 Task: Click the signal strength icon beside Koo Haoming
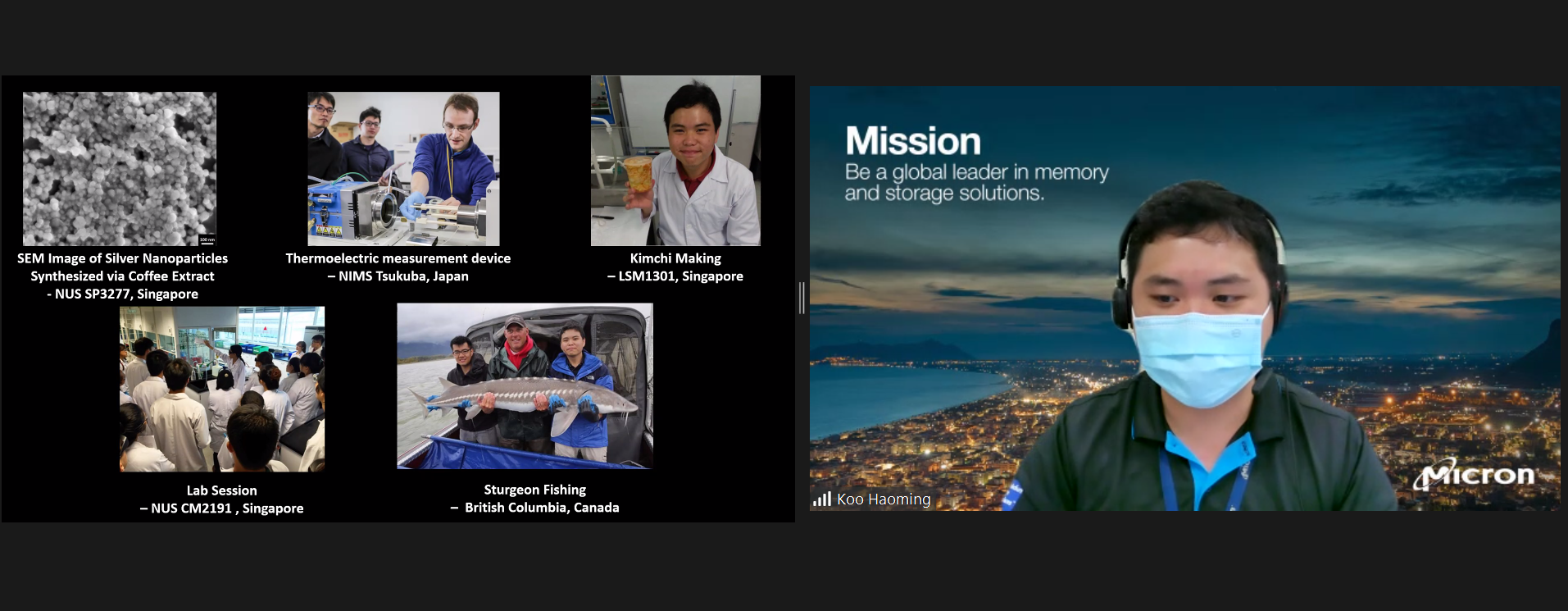tap(821, 499)
